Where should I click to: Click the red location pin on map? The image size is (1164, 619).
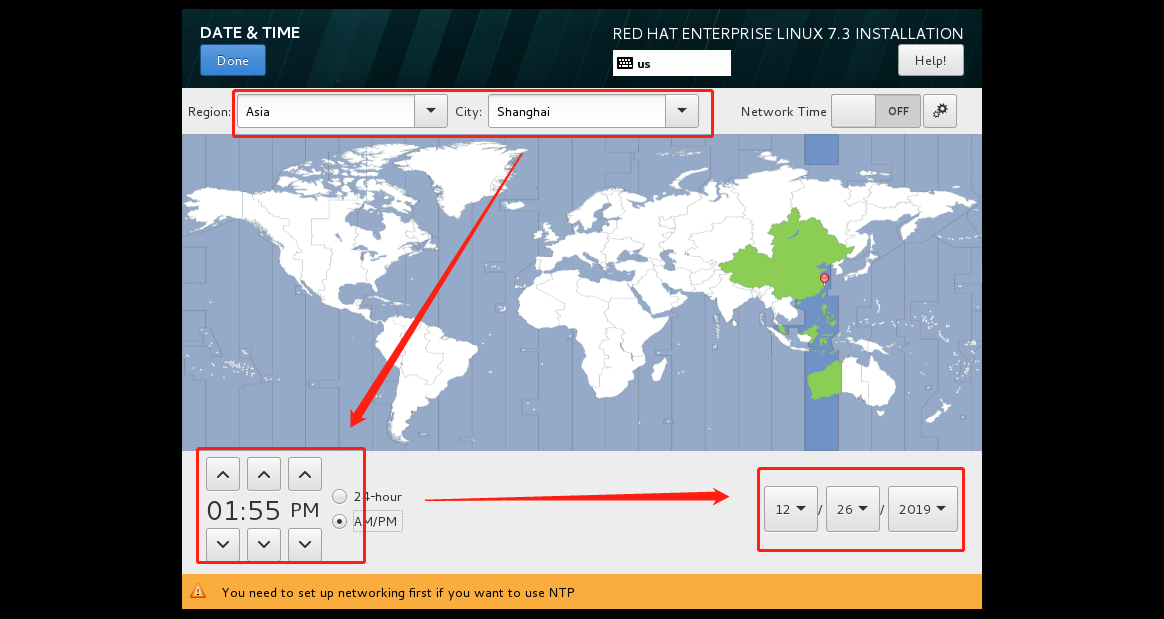click(x=824, y=278)
